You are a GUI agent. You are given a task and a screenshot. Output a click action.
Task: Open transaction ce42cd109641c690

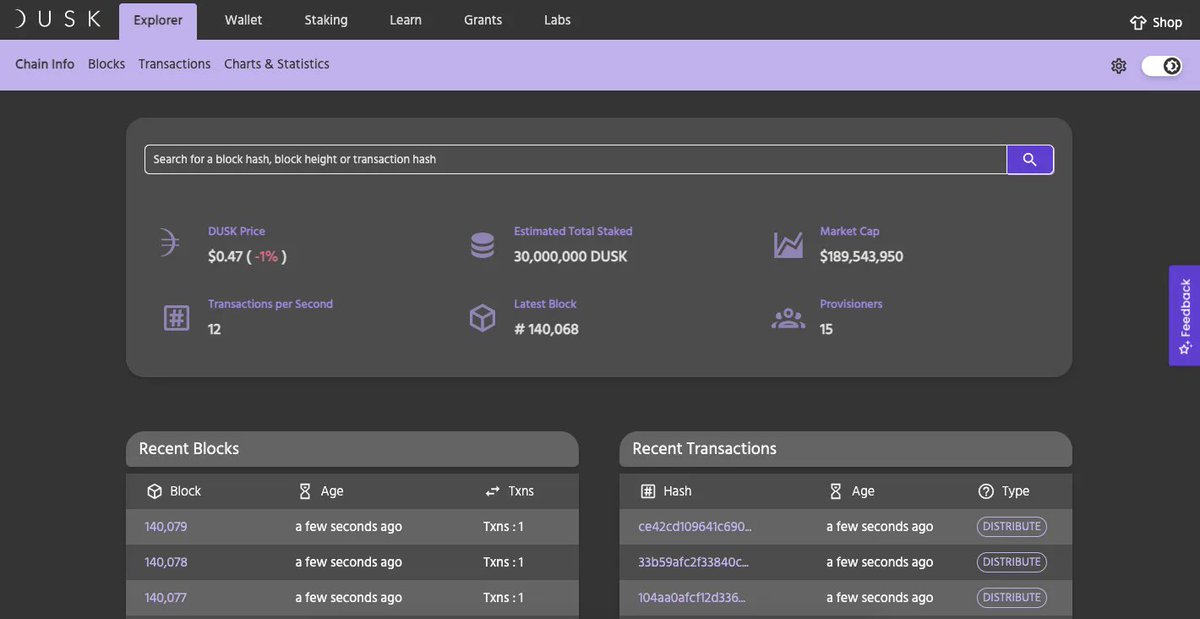coord(695,527)
